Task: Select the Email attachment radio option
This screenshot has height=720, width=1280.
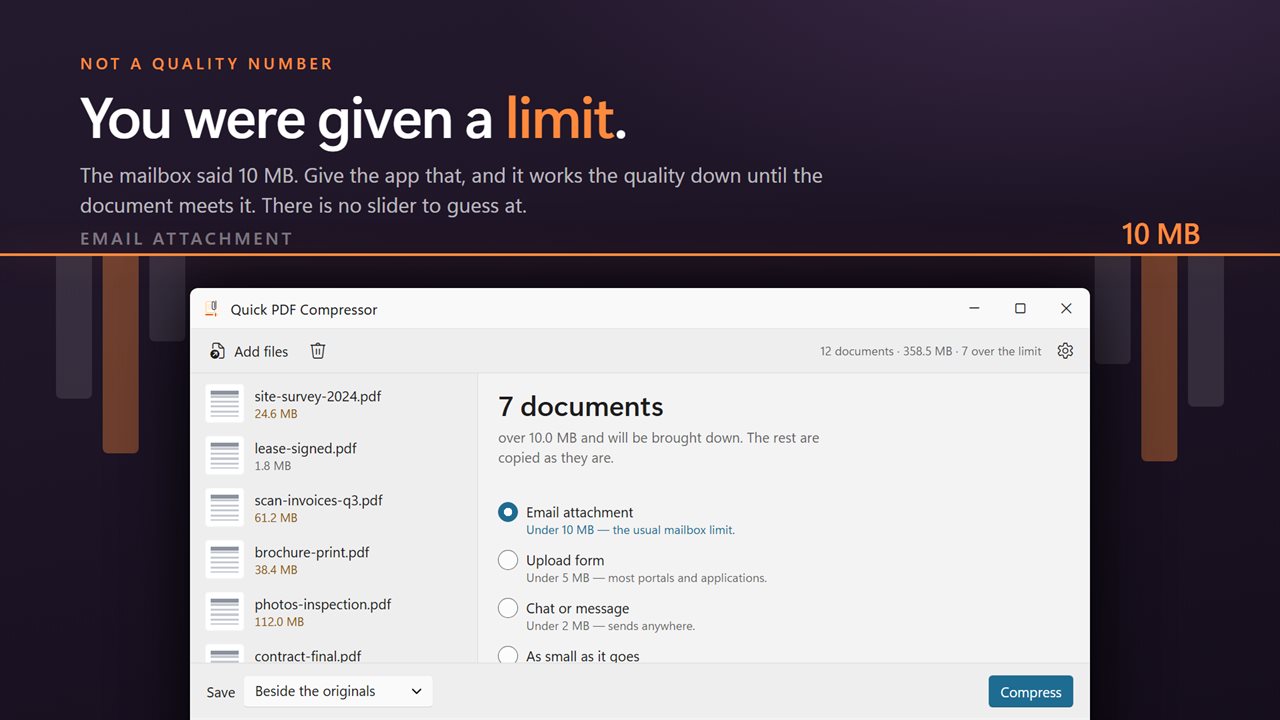Action: [x=508, y=512]
